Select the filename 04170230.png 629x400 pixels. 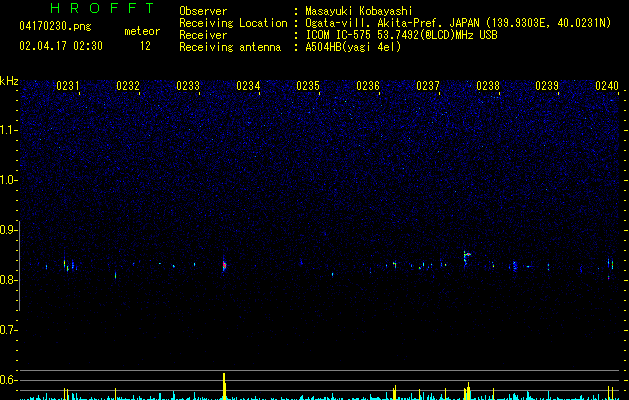(x=55, y=26)
